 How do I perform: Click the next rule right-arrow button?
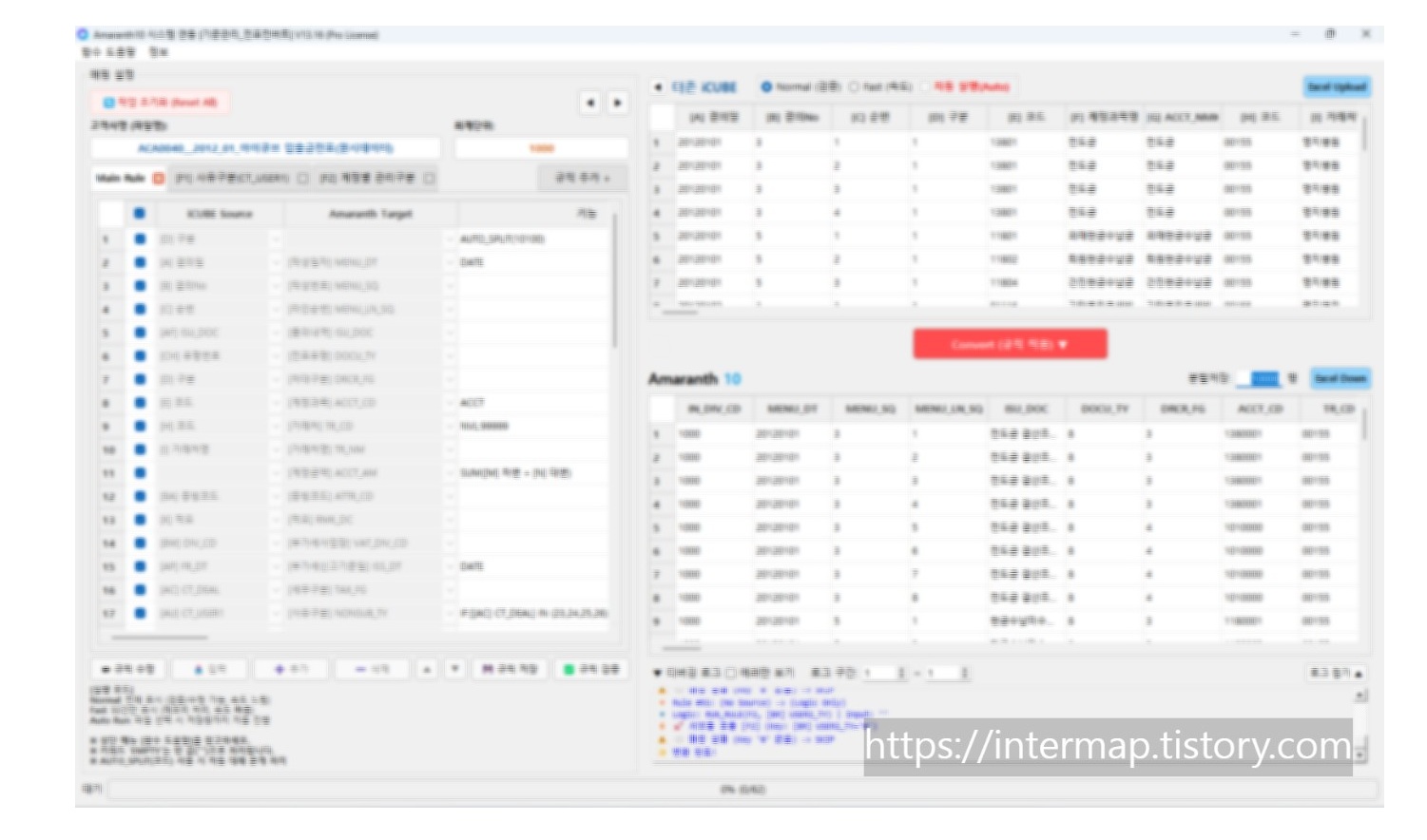618,102
